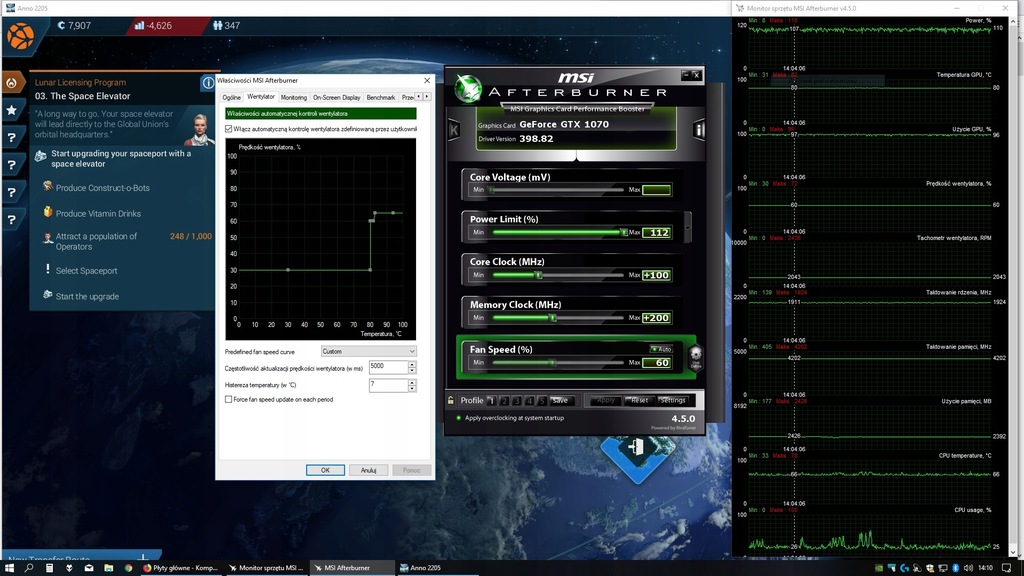Image resolution: width=1024 pixels, height=576 pixels.
Task: Click the Apply button in Afterburner
Action: point(605,400)
